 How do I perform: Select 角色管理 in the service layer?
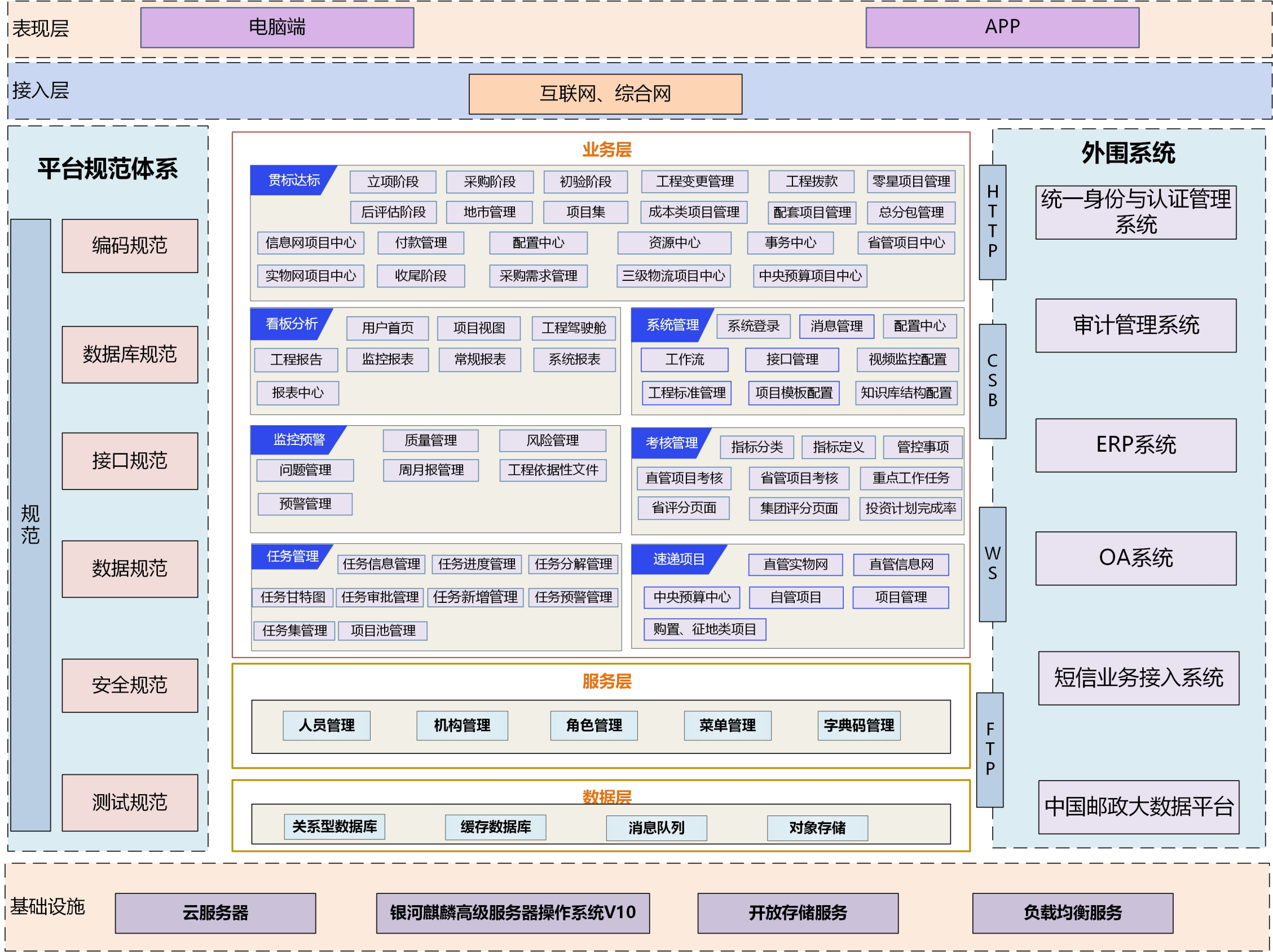click(x=593, y=725)
